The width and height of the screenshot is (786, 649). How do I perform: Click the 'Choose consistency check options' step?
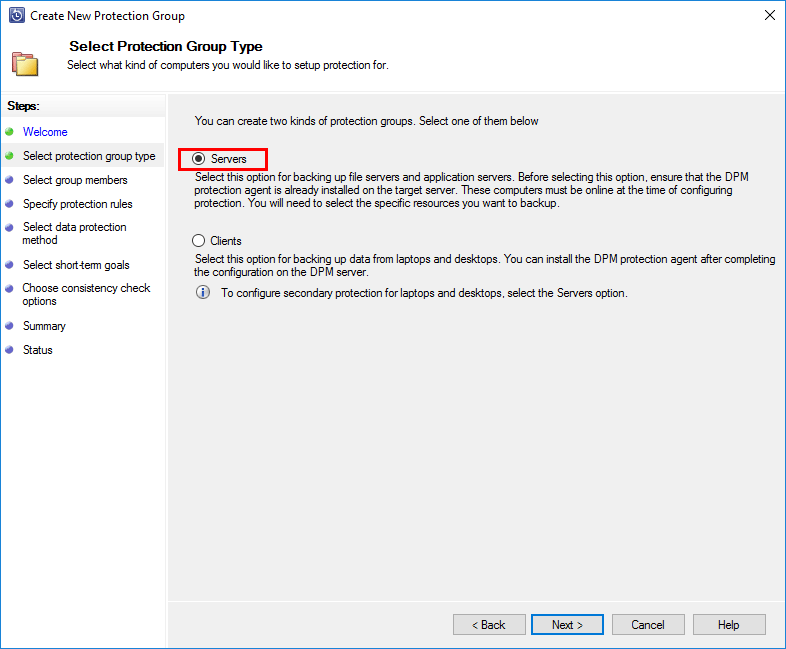pos(86,294)
